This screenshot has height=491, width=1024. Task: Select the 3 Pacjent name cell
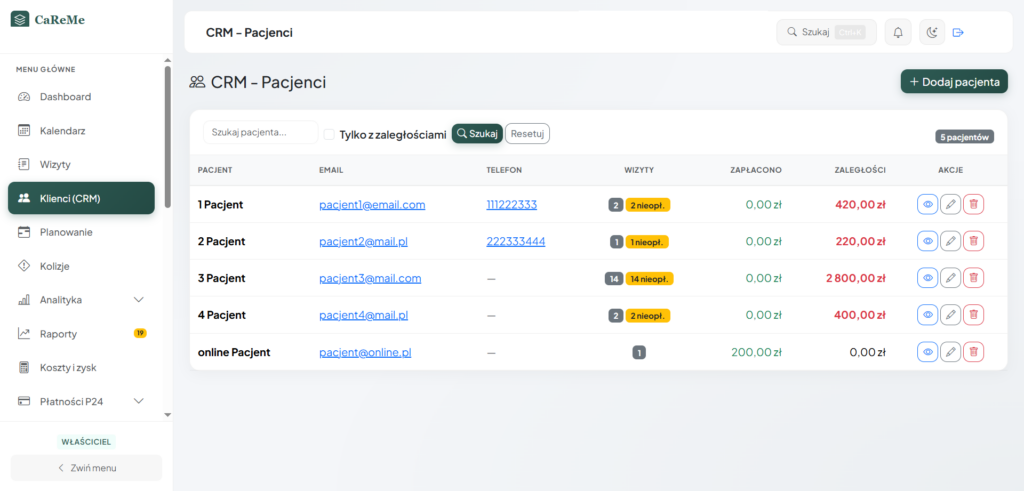coord(221,278)
